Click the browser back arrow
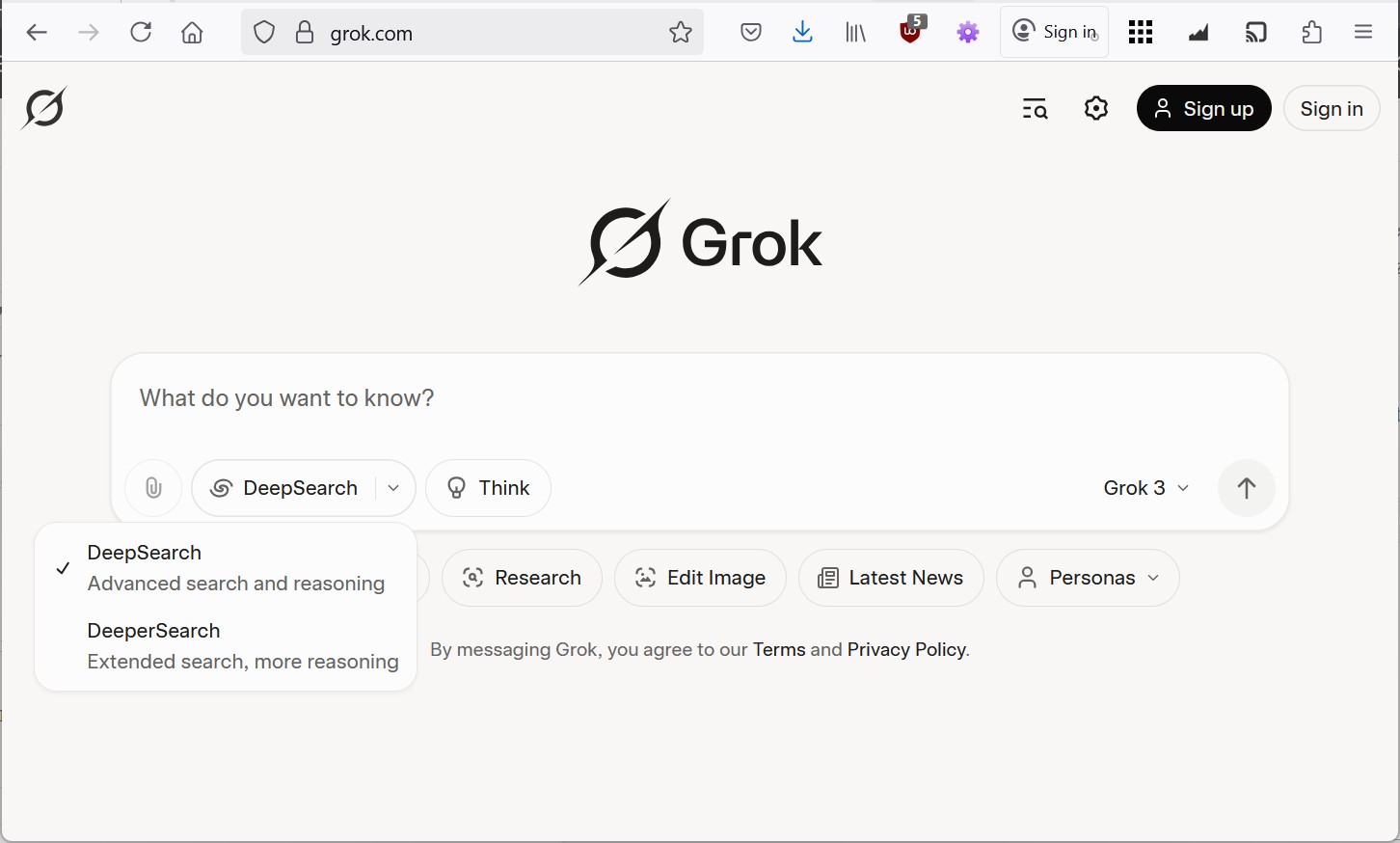1400x843 pixels. tap(37, 33)
